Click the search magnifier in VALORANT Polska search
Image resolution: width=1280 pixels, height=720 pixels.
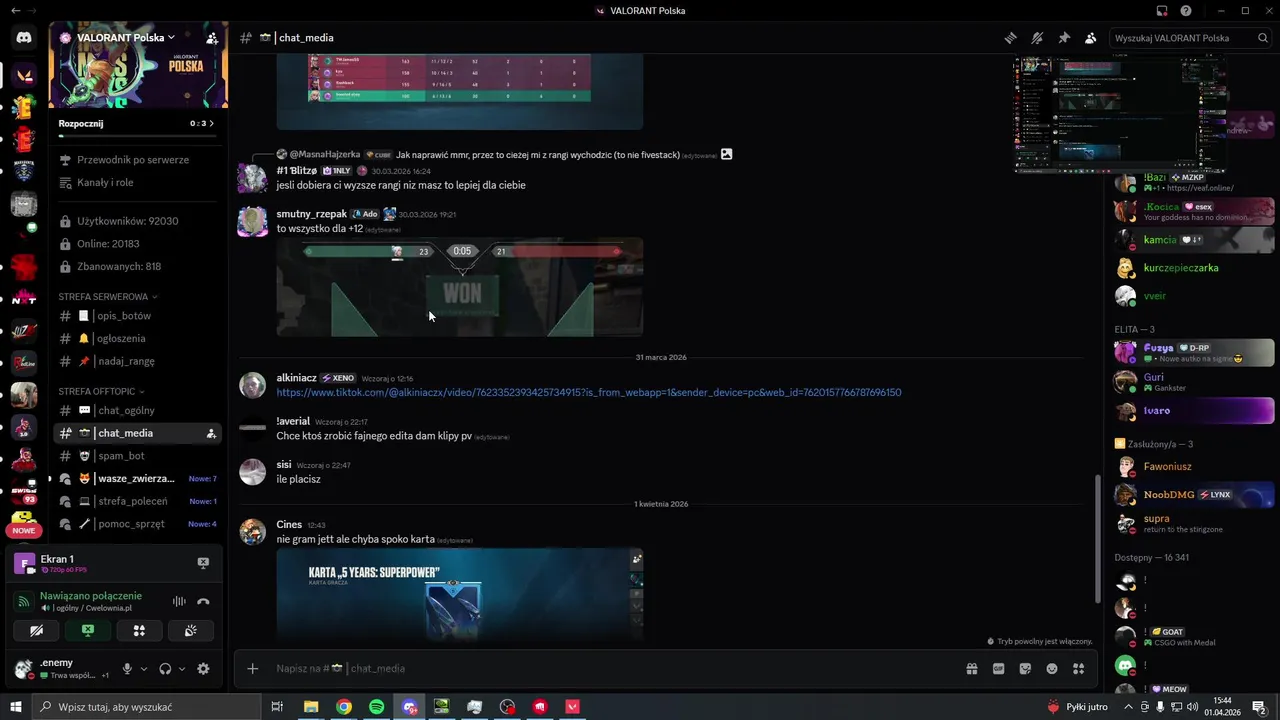[1263, 38]
